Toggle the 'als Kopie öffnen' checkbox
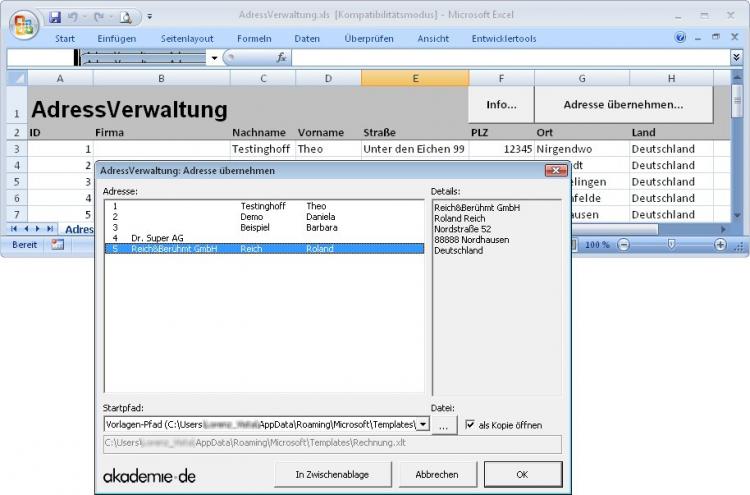The height and width of the screenshot is (495, 750). (x=471, y=425)
